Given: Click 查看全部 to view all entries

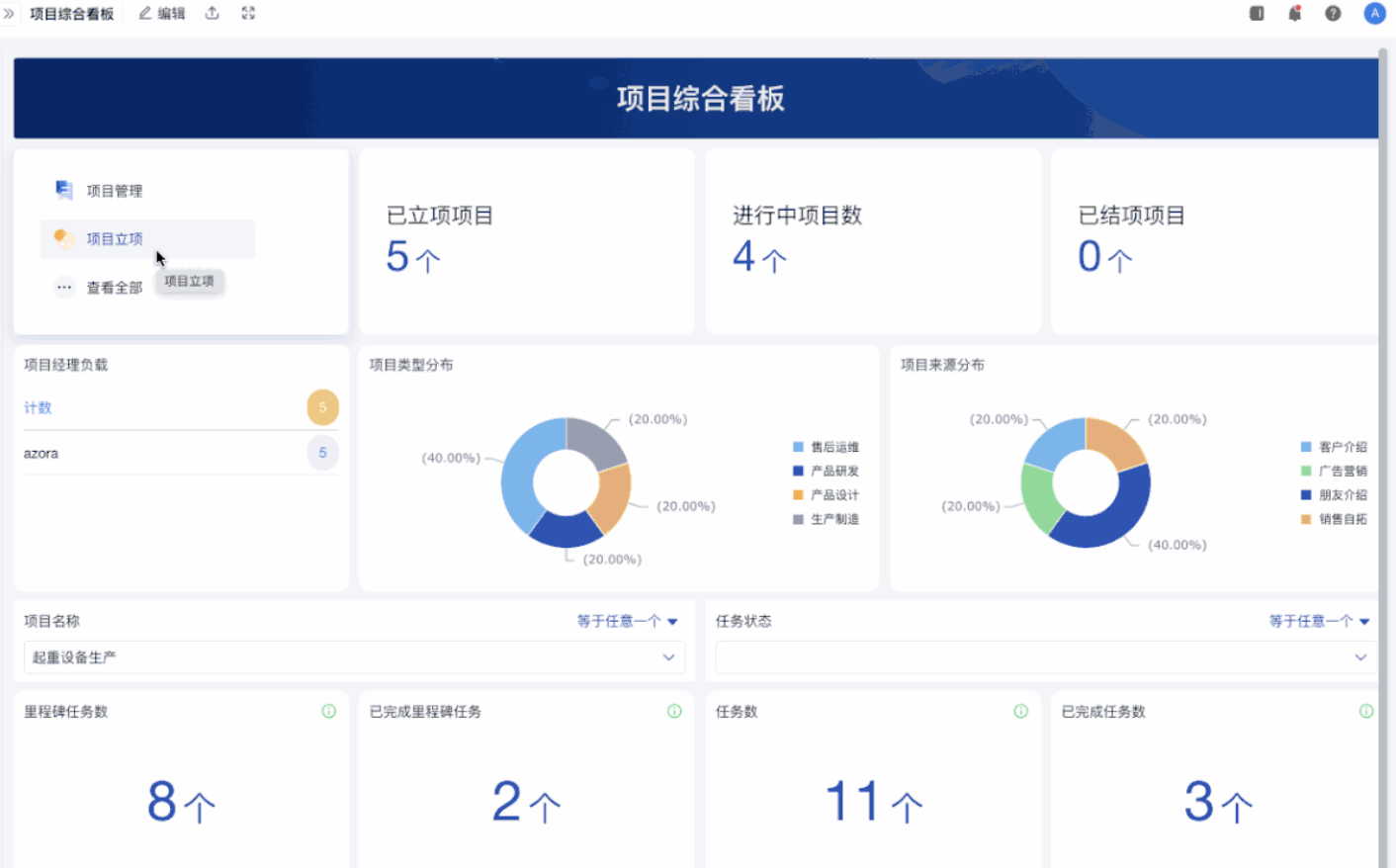Looking at the screenshot, I should 114,288.
